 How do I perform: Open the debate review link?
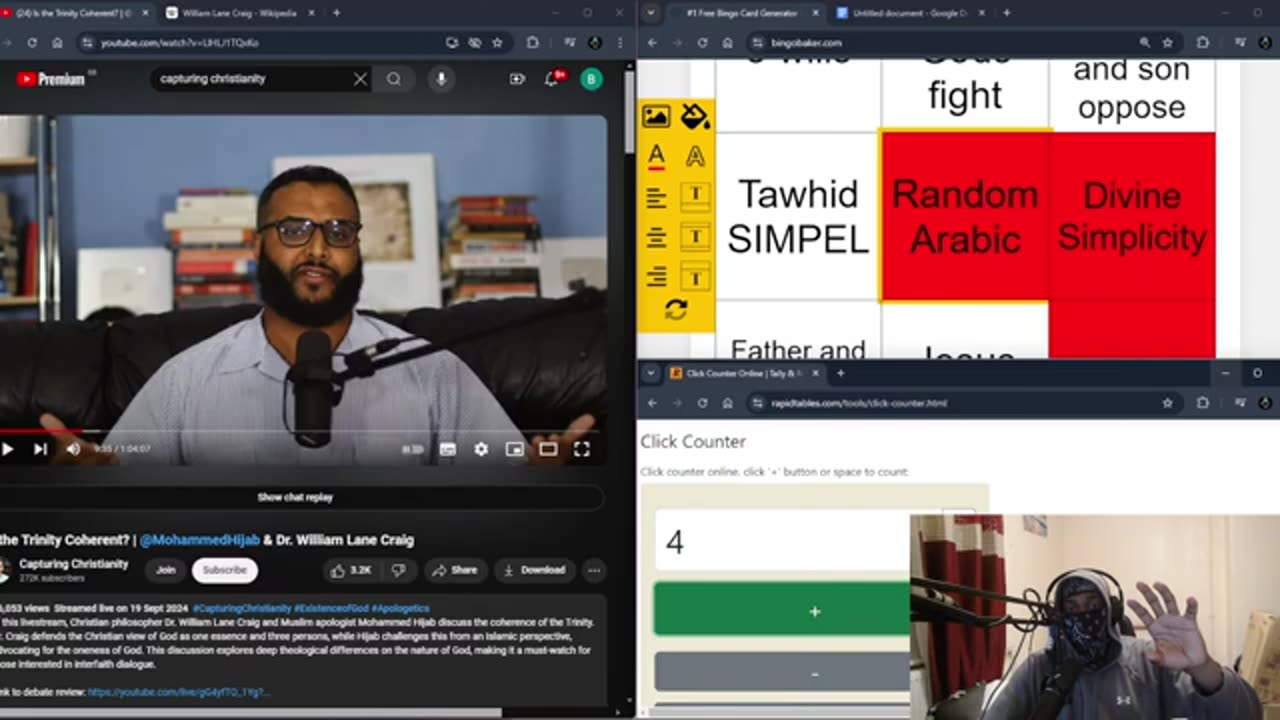click(x=179, y=692)
